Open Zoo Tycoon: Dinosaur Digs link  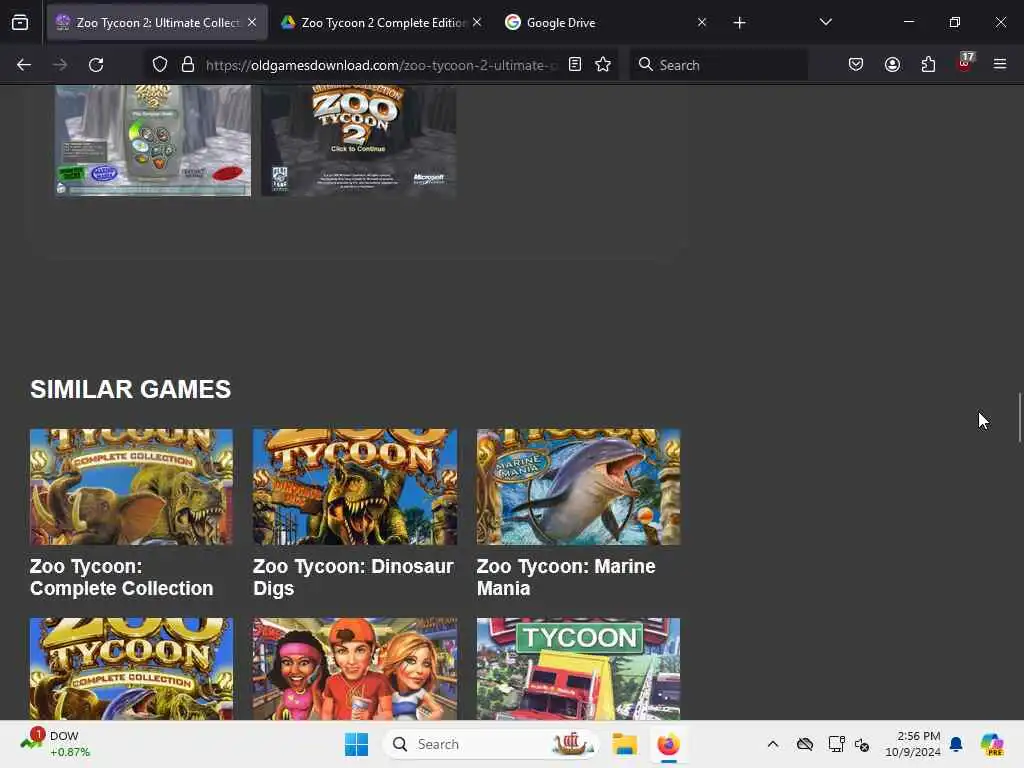pyautogui.click(x=353, y=577)
